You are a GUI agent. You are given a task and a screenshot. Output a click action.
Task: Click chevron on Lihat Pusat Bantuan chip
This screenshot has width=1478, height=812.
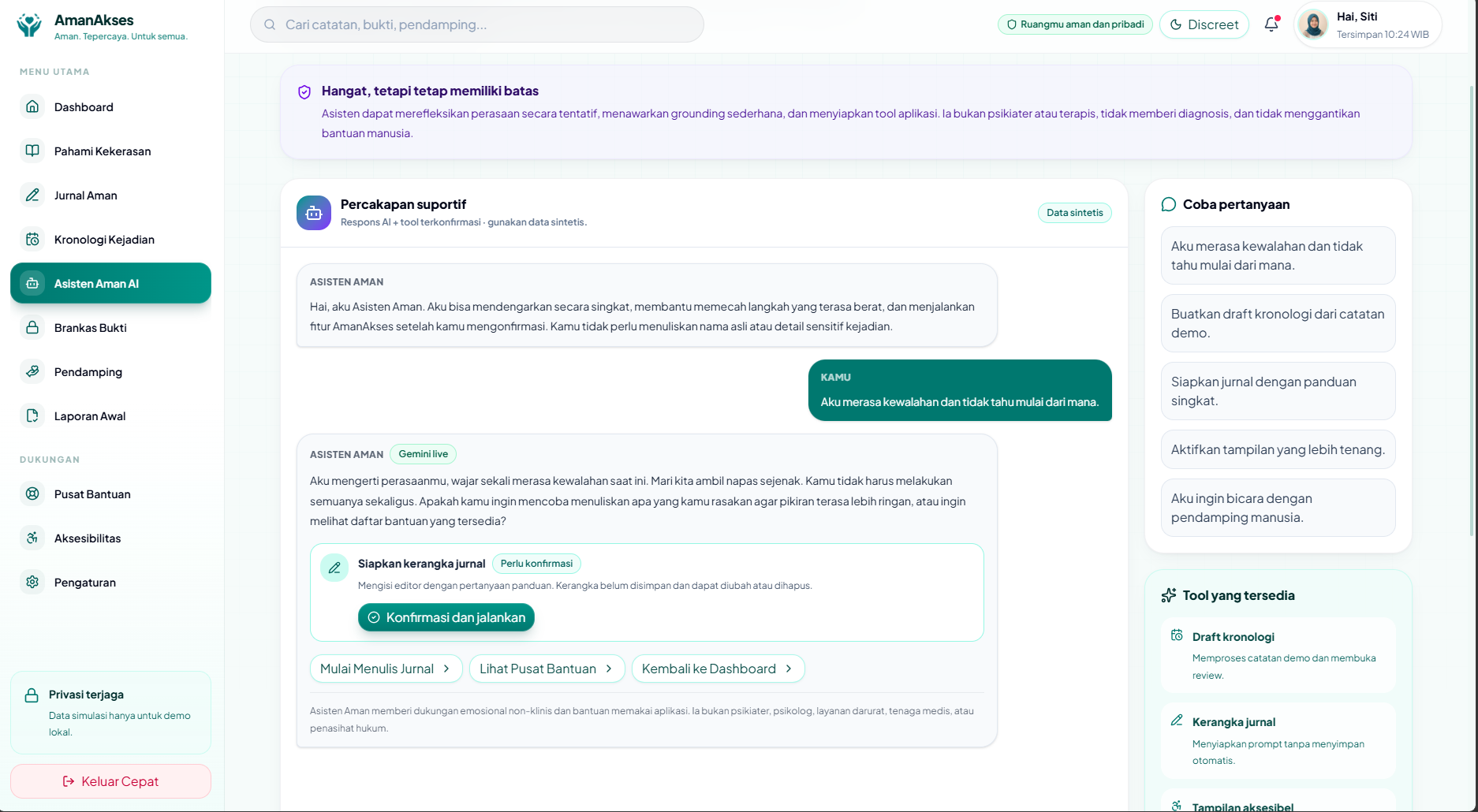tap(609, 669)
